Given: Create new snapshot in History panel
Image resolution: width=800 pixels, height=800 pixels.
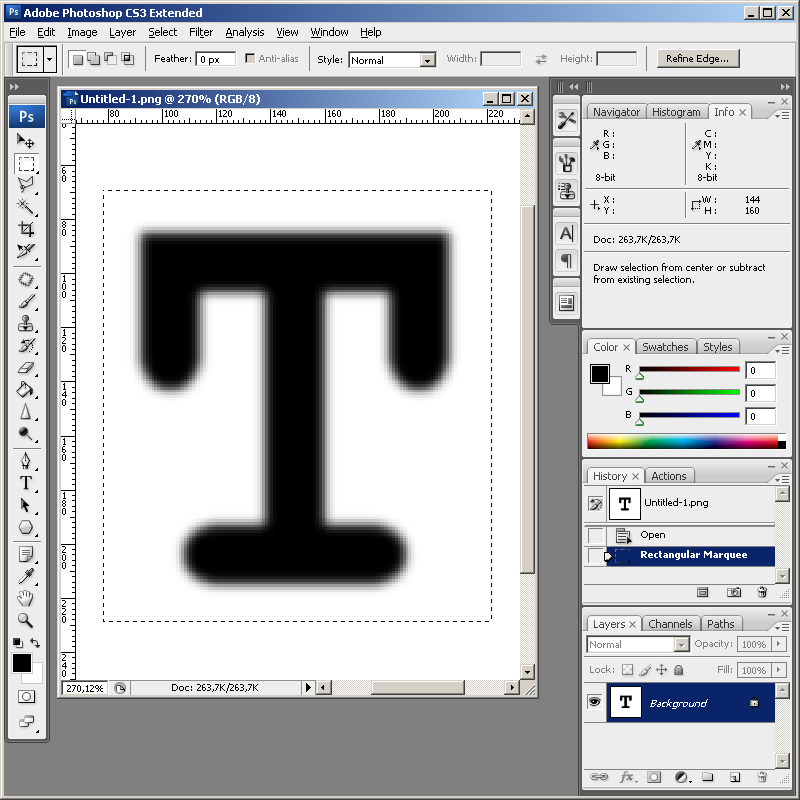Looking at the screenshot, I should tap(733, 592).
